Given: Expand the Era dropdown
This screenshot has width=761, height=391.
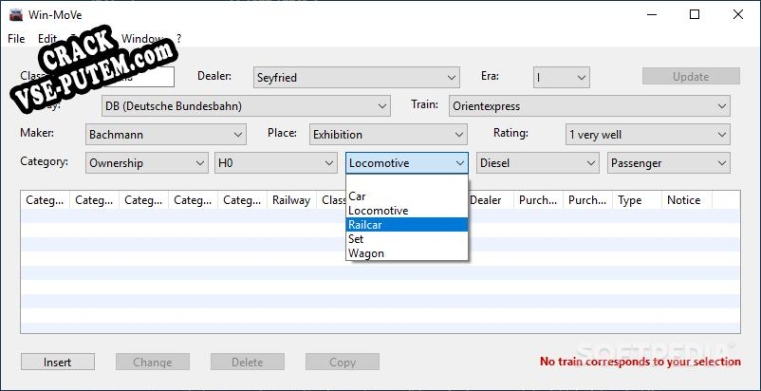Looking at the screenshot, I should [x=561, y=78].
